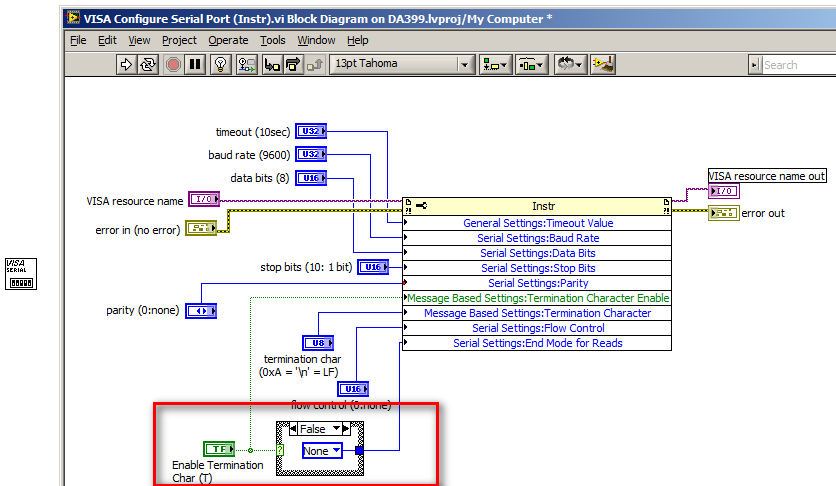The image size is (836, 486).
Task: Click the Serial Settings:Baud Rate property
Action: pyautogui.click(x=539, y=238)
